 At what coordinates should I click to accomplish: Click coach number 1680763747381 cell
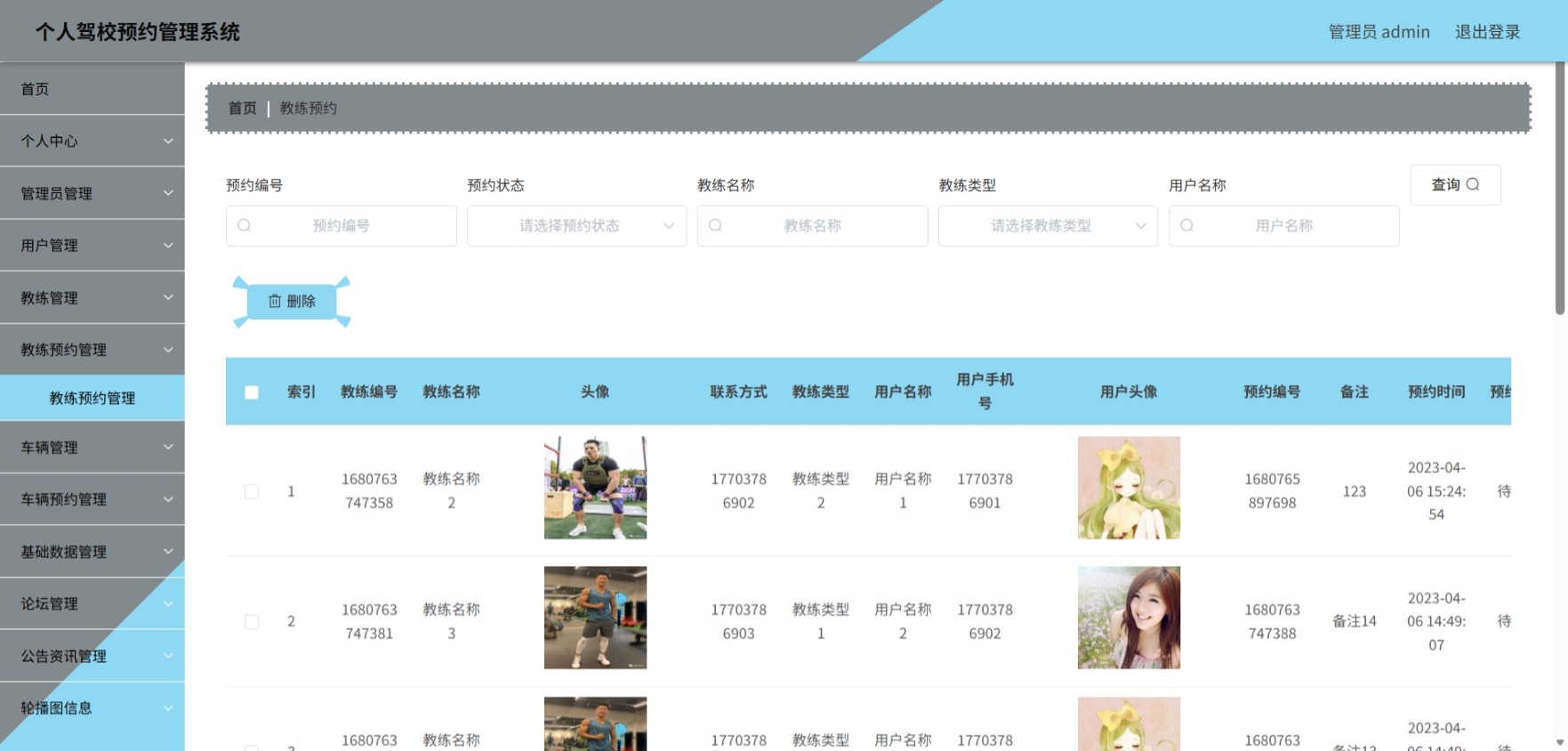pos(369,622)
